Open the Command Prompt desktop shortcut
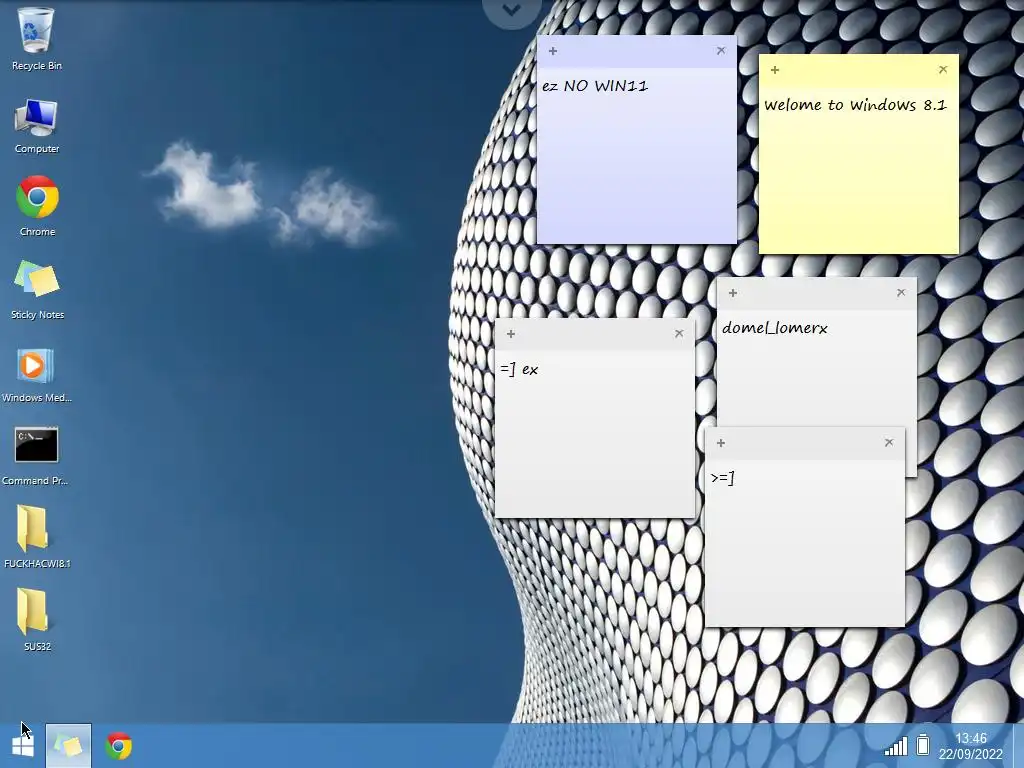1024x768 pixels. point(36,456)
